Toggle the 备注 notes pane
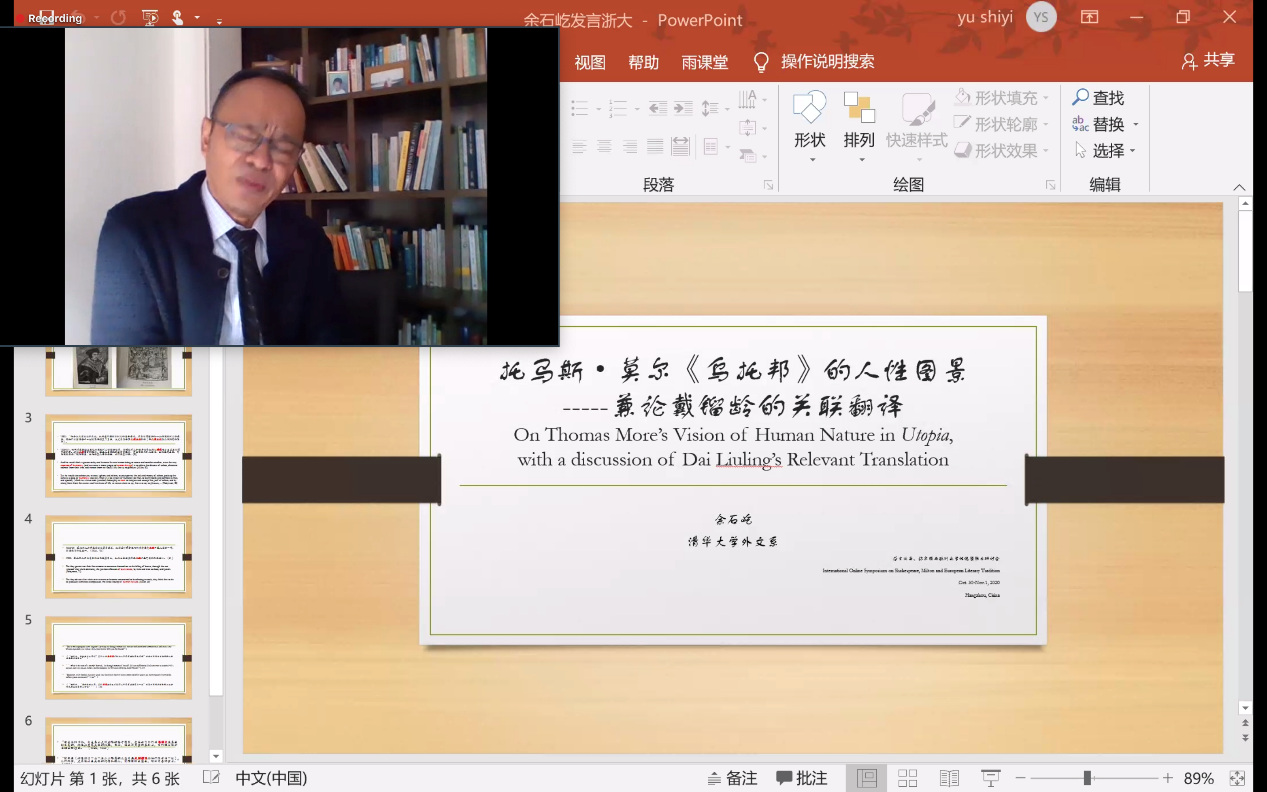 pos(732,778)
